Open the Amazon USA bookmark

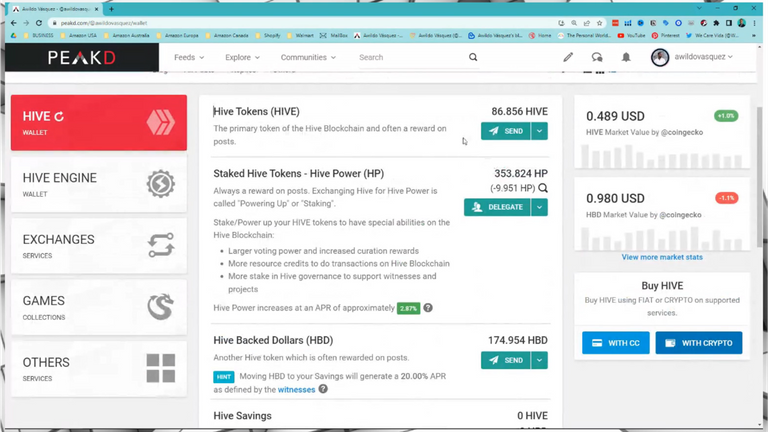pyautogui.click(x=79, y=36)
